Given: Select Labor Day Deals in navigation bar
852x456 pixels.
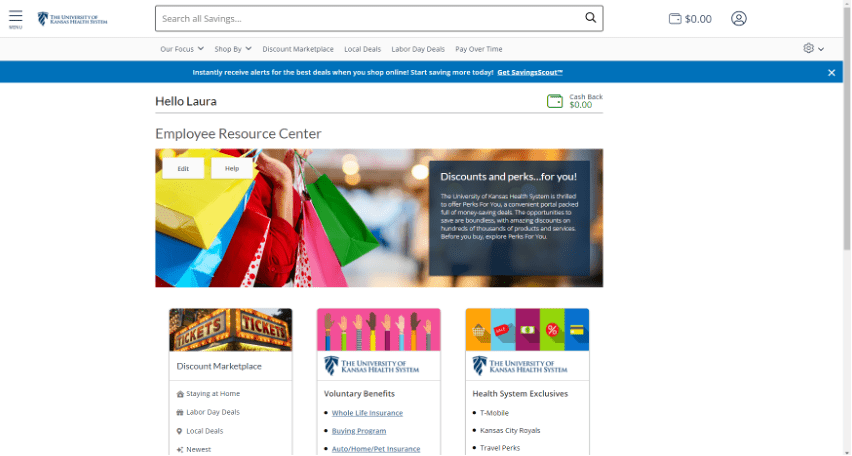Looking at the screenshot, I should click(x=418, y=49).
